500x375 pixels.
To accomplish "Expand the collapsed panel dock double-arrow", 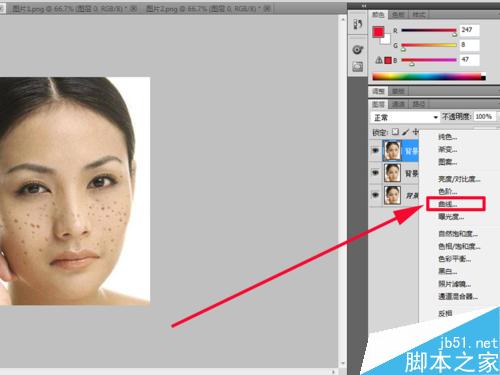I will (364, 6).
